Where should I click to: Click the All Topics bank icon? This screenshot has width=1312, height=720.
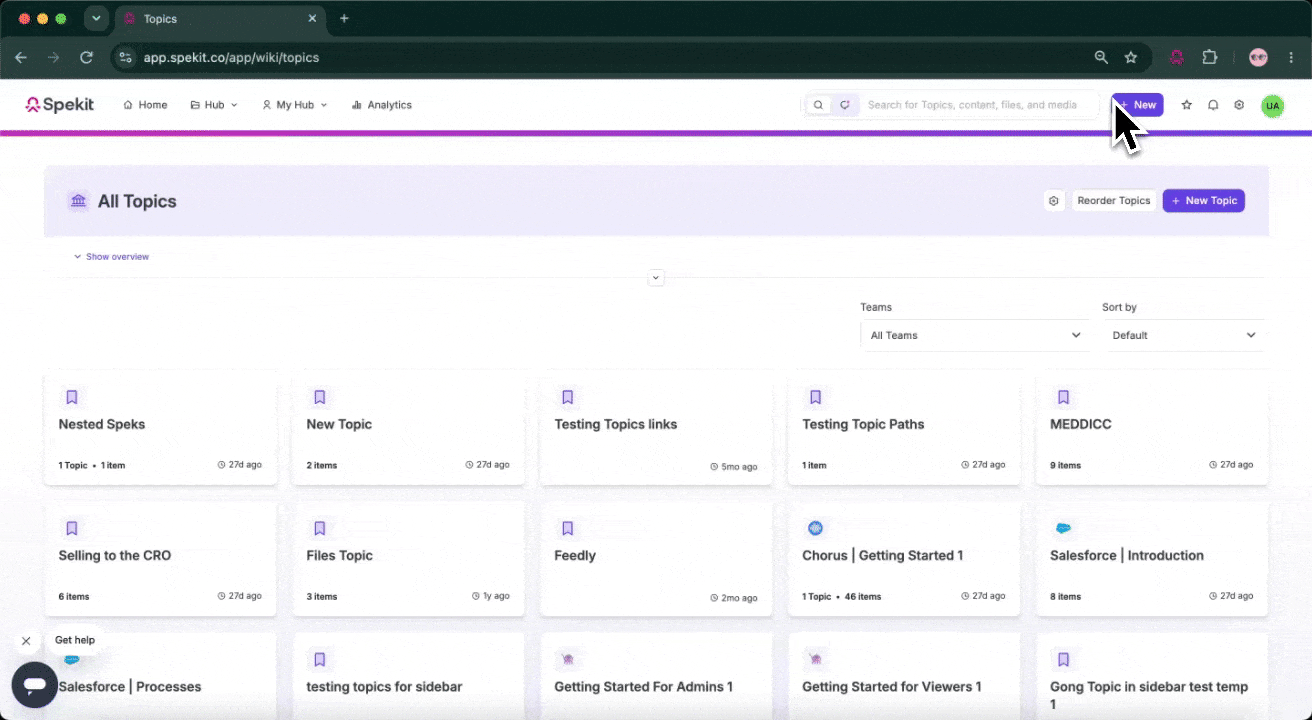click(x=79, y=201)
